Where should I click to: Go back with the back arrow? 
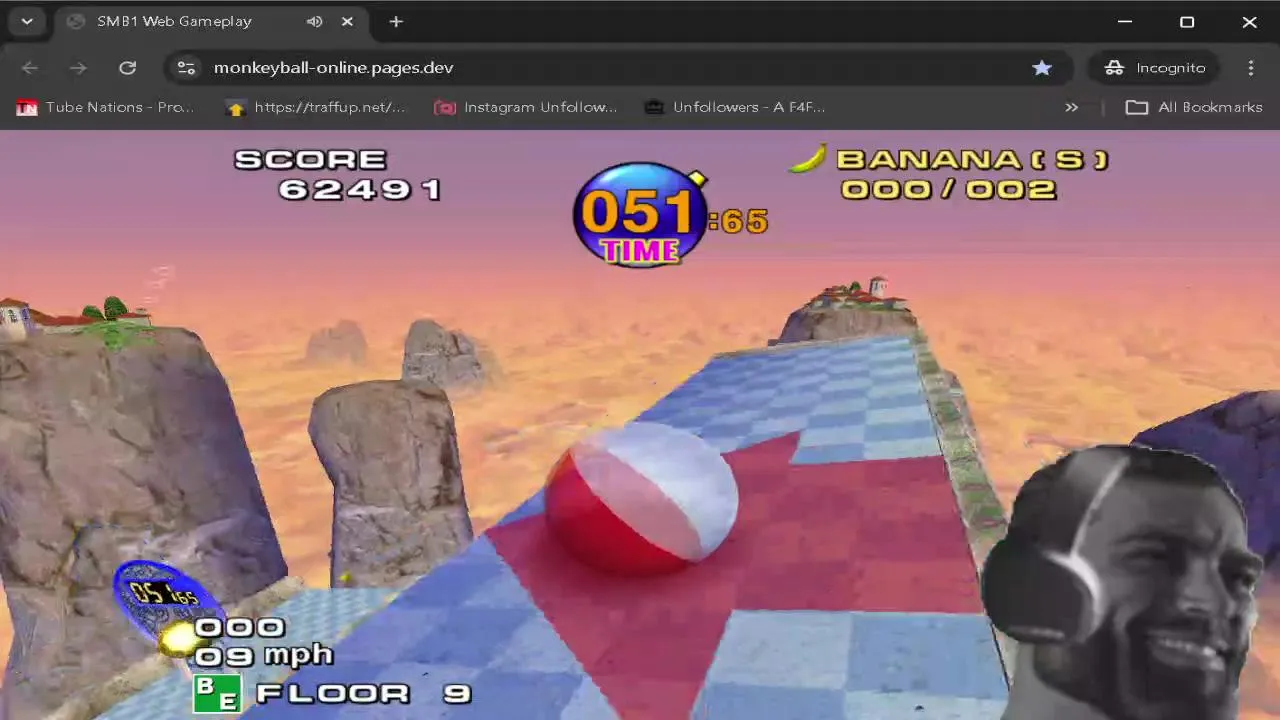[x=30, y=68]
